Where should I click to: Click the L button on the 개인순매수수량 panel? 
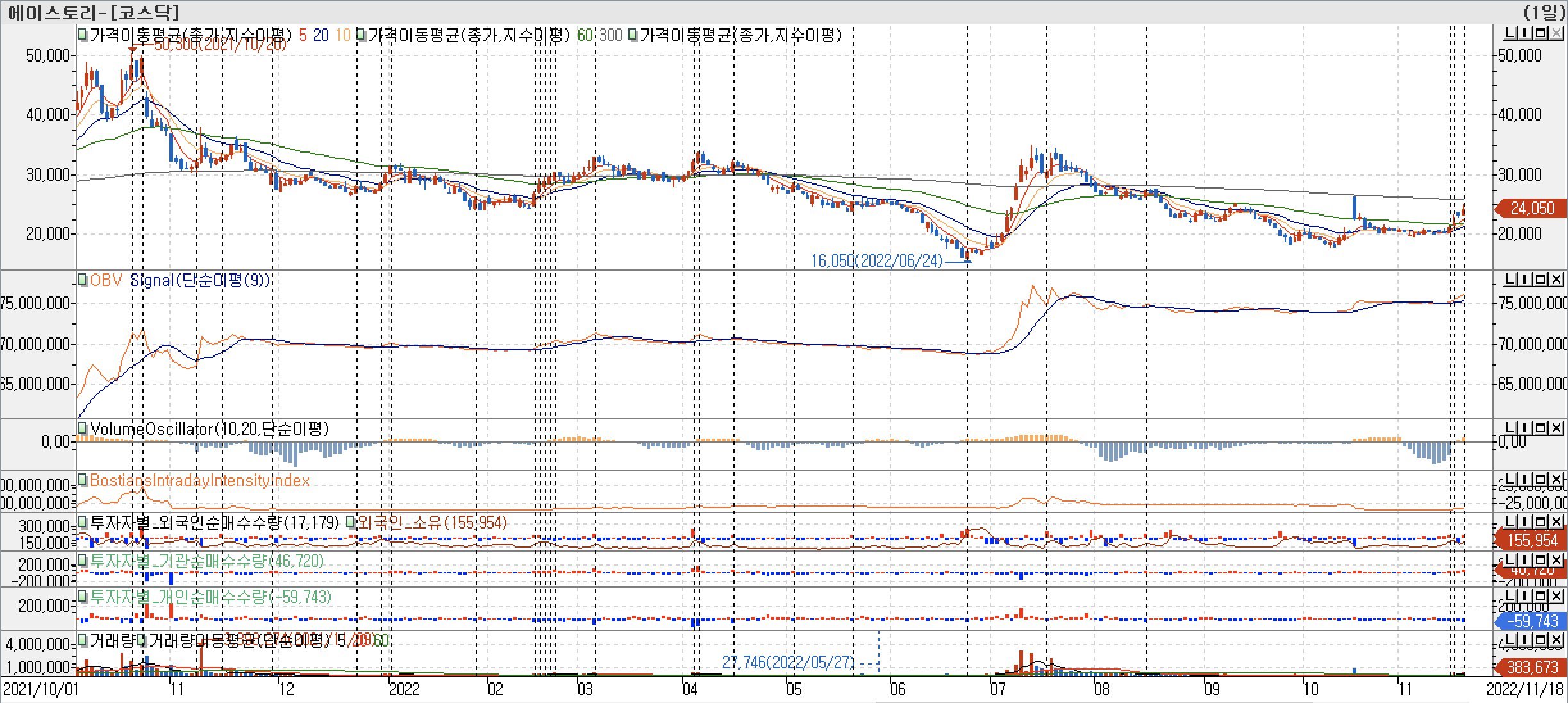pos(1509,596)
